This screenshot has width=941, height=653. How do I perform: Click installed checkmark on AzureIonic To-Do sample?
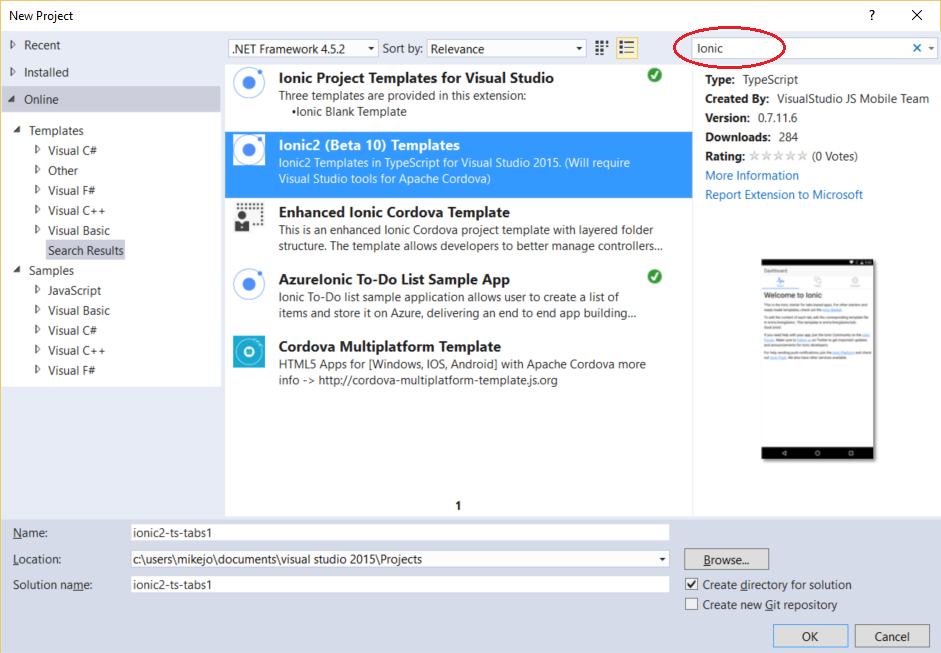655,277
